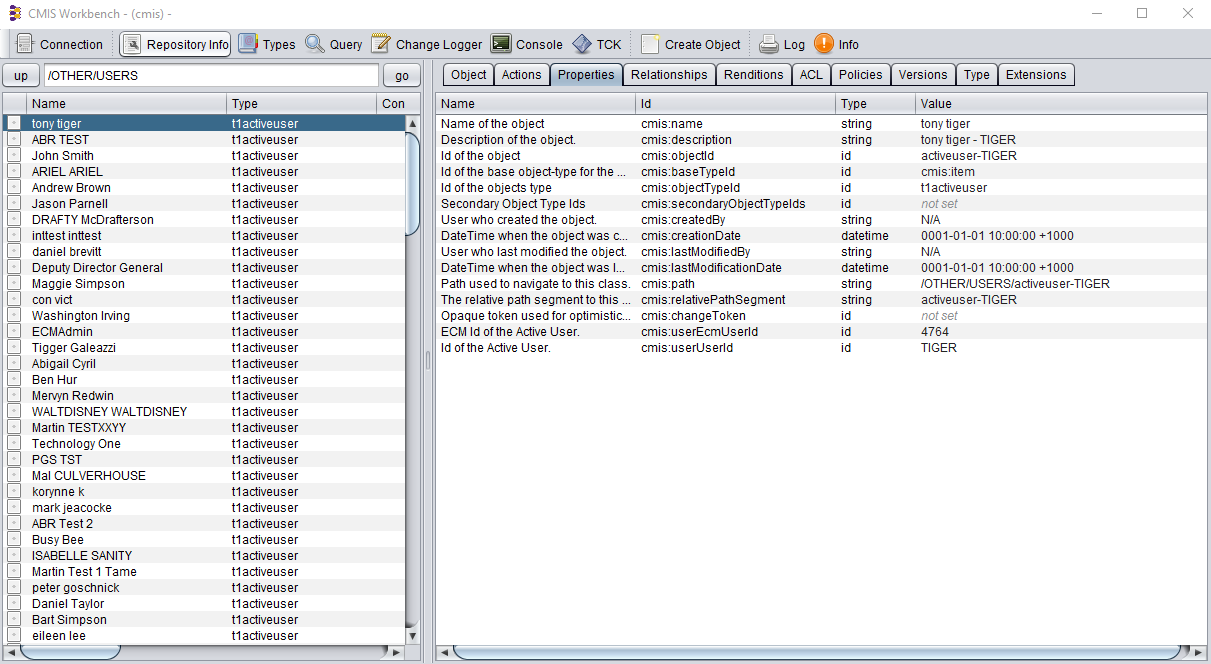Open the Extensions tab
The height and width of the screenshot is (664, 1211).
pyautogui.click(x=1036, y=75)
